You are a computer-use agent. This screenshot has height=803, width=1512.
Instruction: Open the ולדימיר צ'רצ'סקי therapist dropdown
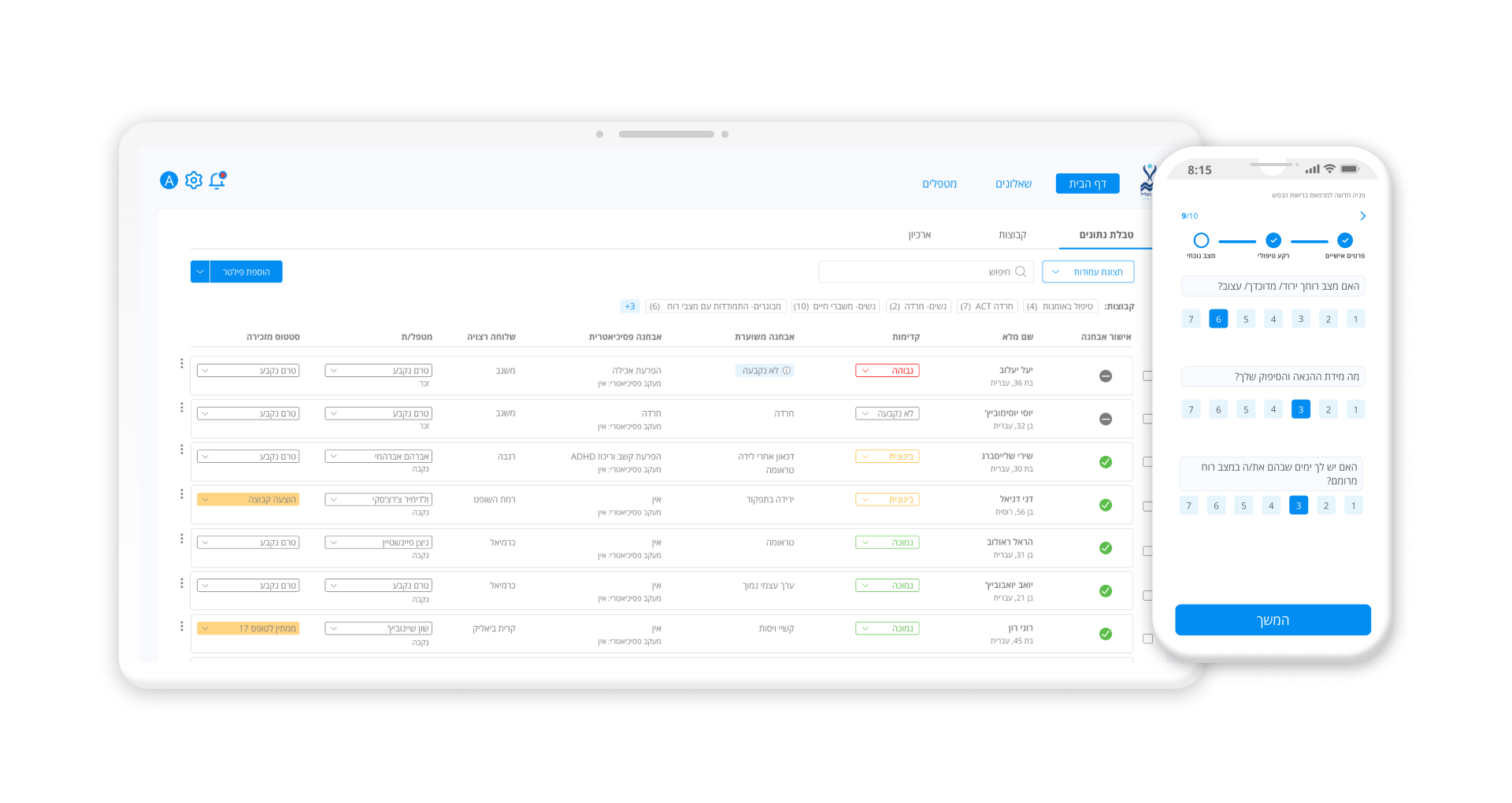pos(378,499)
